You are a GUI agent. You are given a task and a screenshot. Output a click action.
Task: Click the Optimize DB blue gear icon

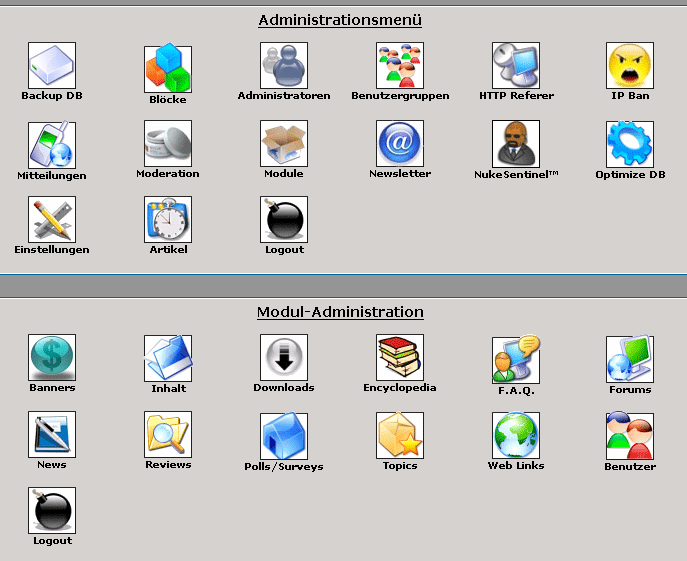coord(630,144)
